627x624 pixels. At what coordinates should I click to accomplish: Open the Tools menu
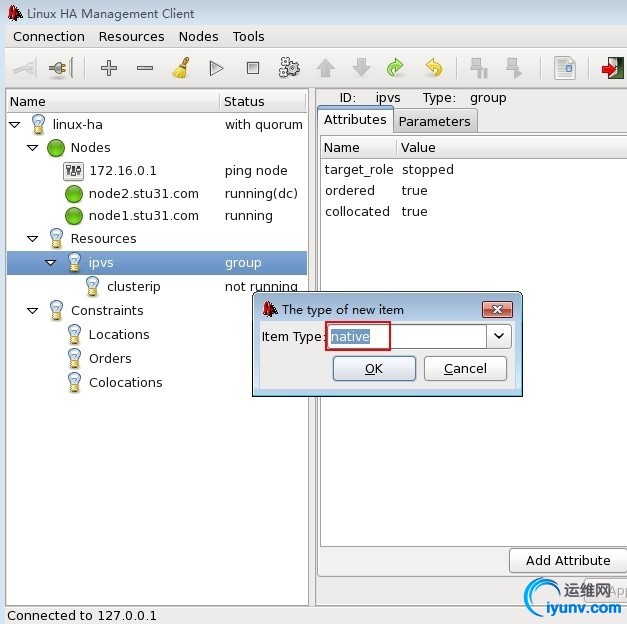248,37
